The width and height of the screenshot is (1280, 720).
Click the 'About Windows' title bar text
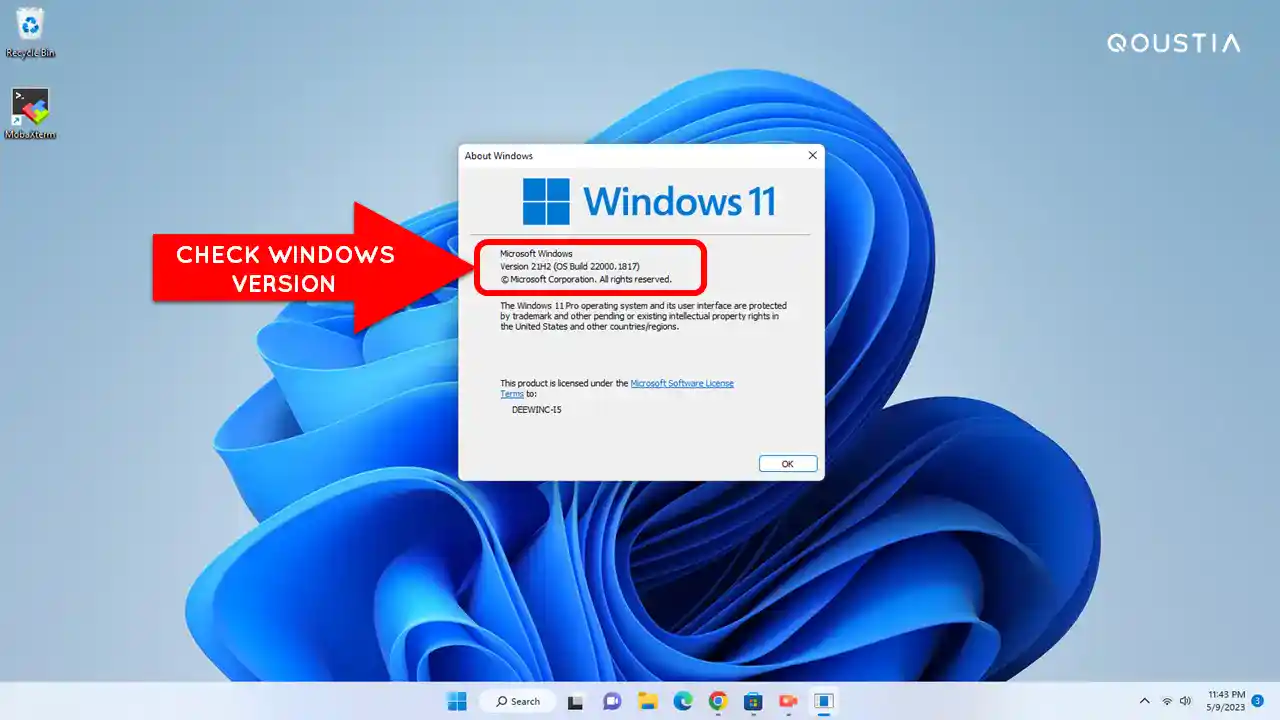(x=499, y=156)
